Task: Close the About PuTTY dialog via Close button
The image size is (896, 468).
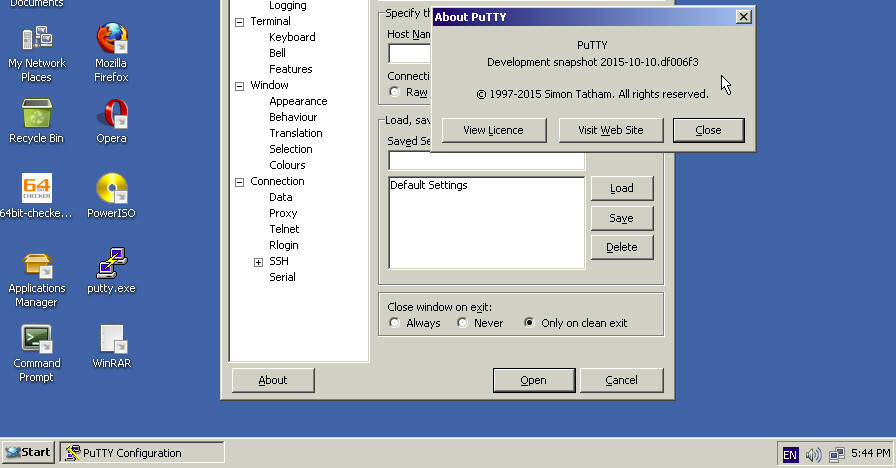Action: 709,130
